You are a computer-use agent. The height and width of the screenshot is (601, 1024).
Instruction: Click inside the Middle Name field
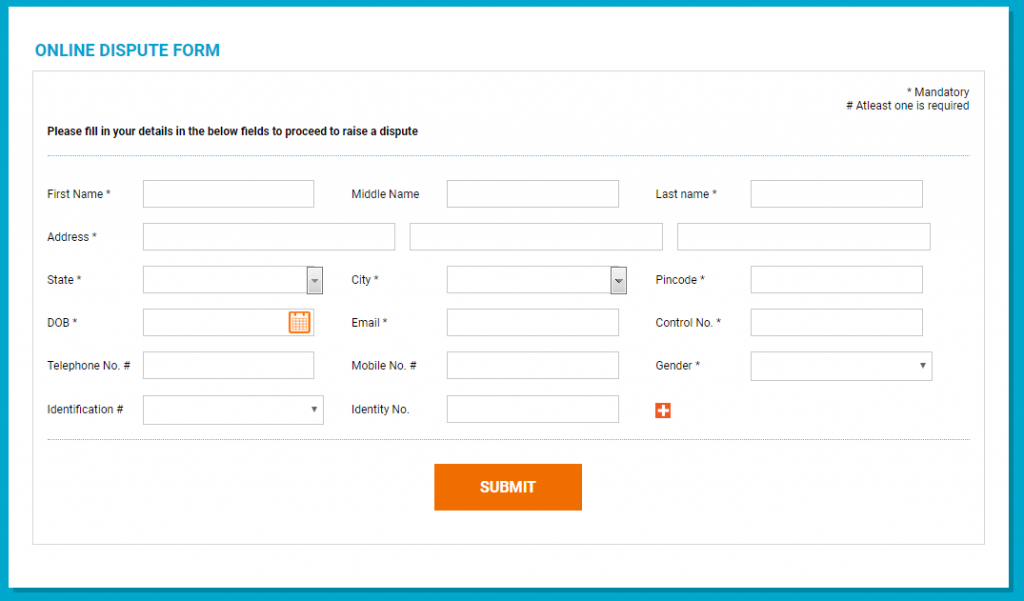pyautogui.click(x=532, y=193)
